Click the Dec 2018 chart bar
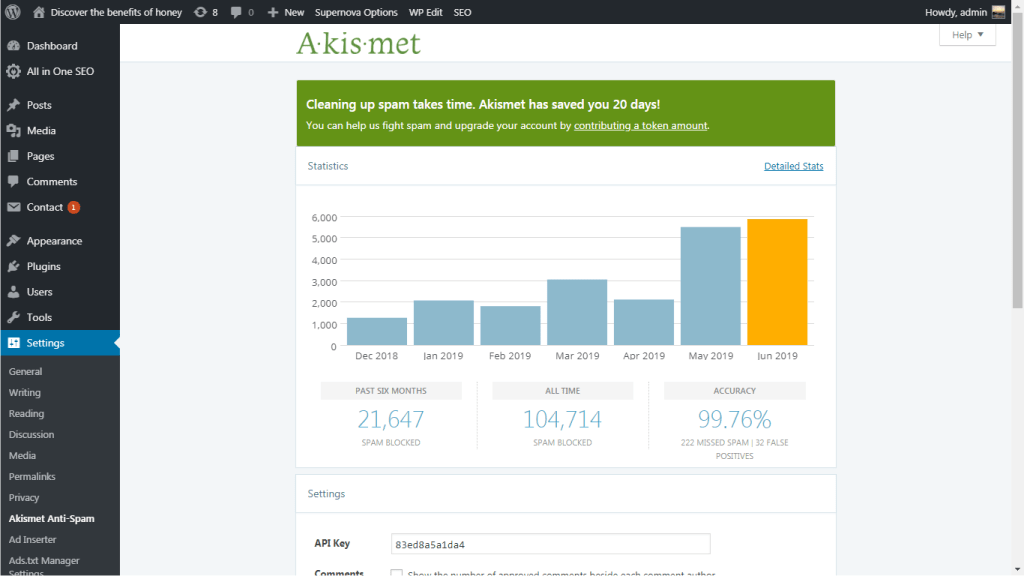The image size is (1024, 576). tap(377, 331)
